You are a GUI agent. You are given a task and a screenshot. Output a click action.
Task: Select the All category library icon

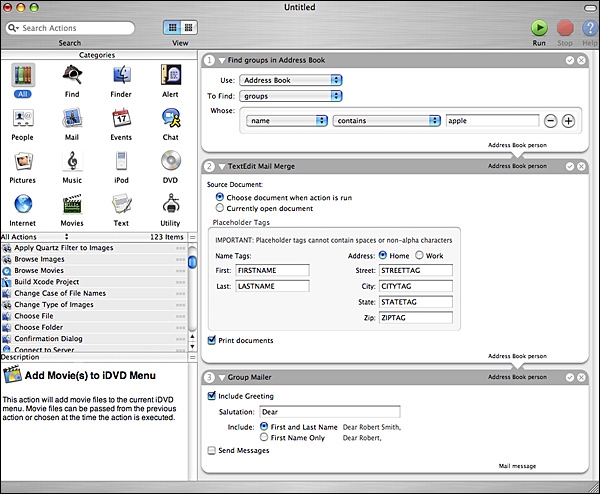[23, 75]
